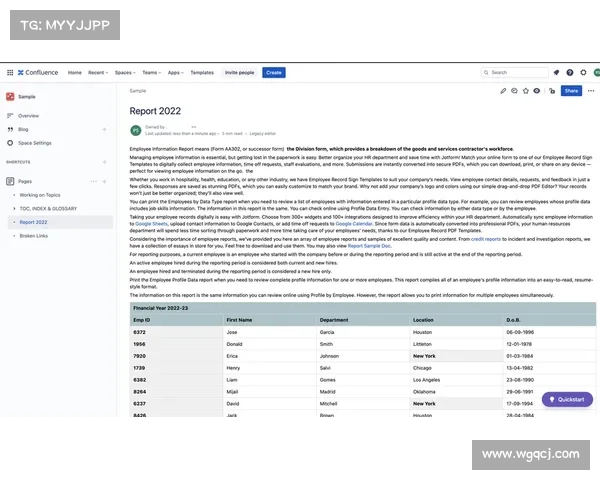Open the notifications icon in top bar
The height and width of the screenshot is (480, 600).
click(x=556, y=72)
